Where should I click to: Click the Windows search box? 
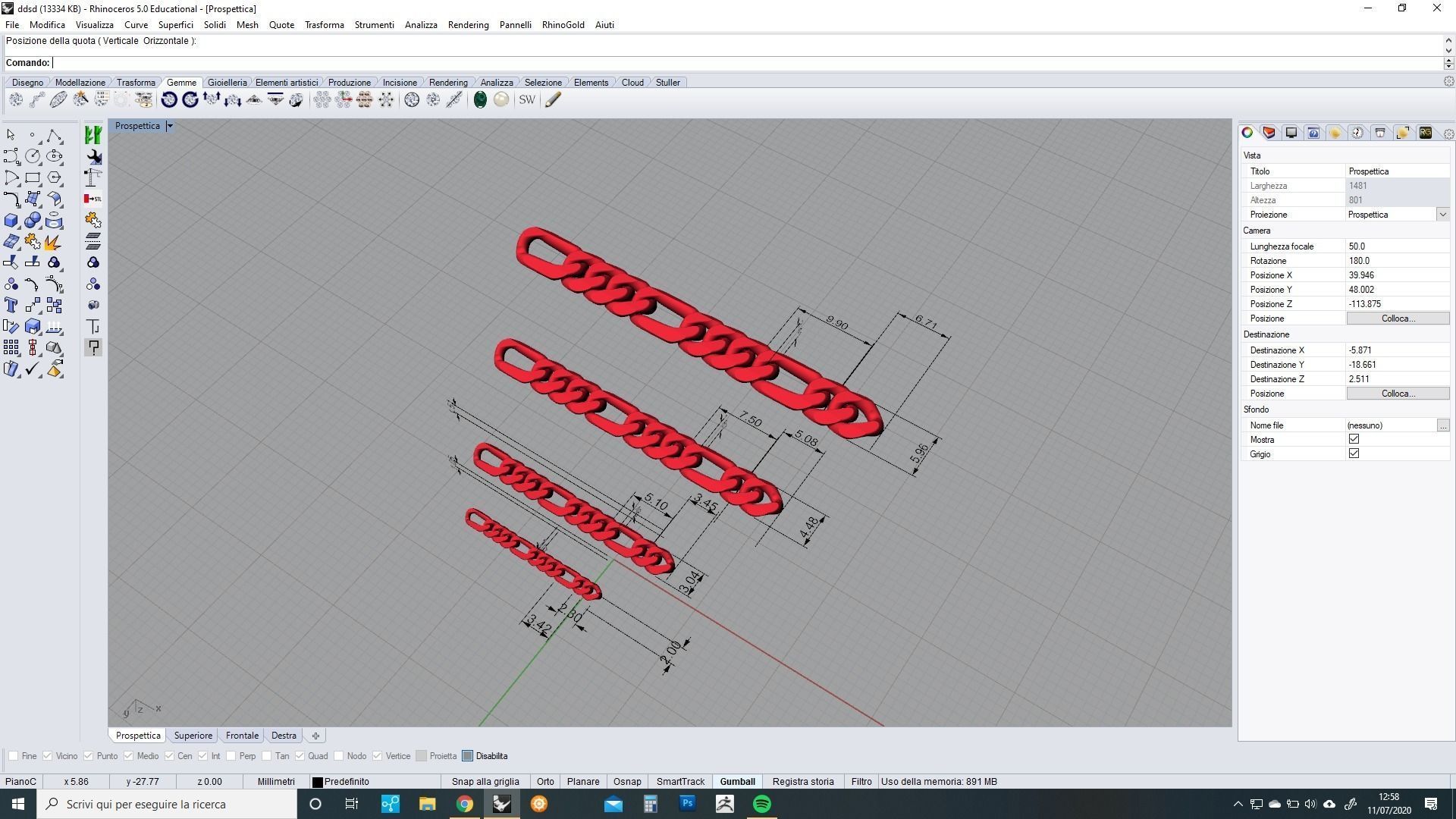coord(167,804)
